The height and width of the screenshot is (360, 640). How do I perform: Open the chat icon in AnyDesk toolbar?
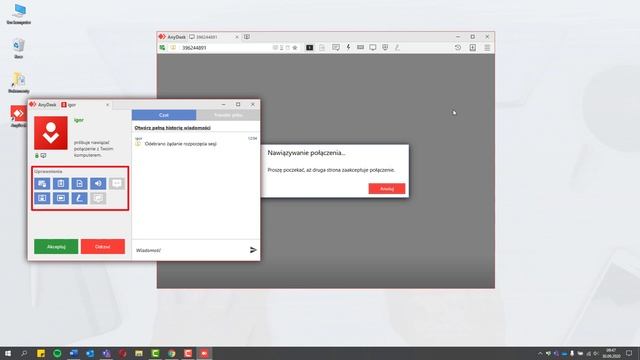336,48
